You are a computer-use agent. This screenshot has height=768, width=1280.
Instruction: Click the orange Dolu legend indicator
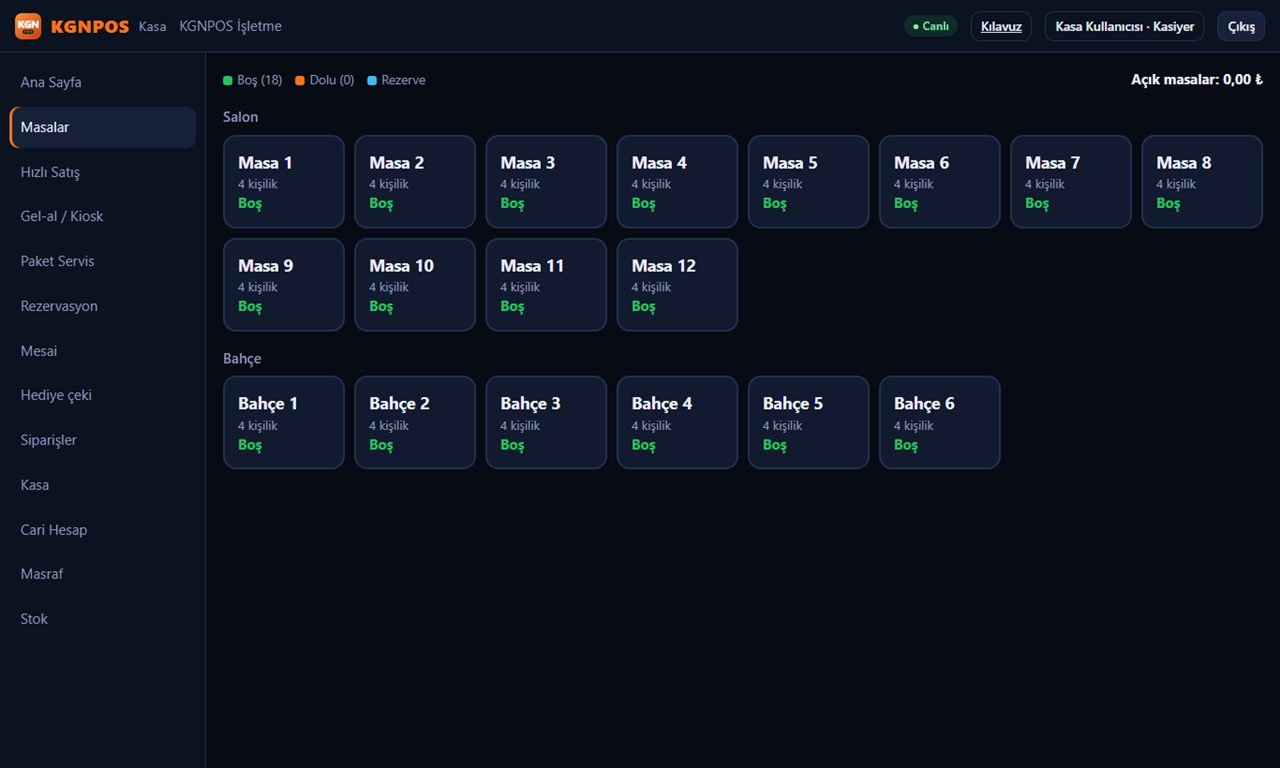(x=300, y=80)
